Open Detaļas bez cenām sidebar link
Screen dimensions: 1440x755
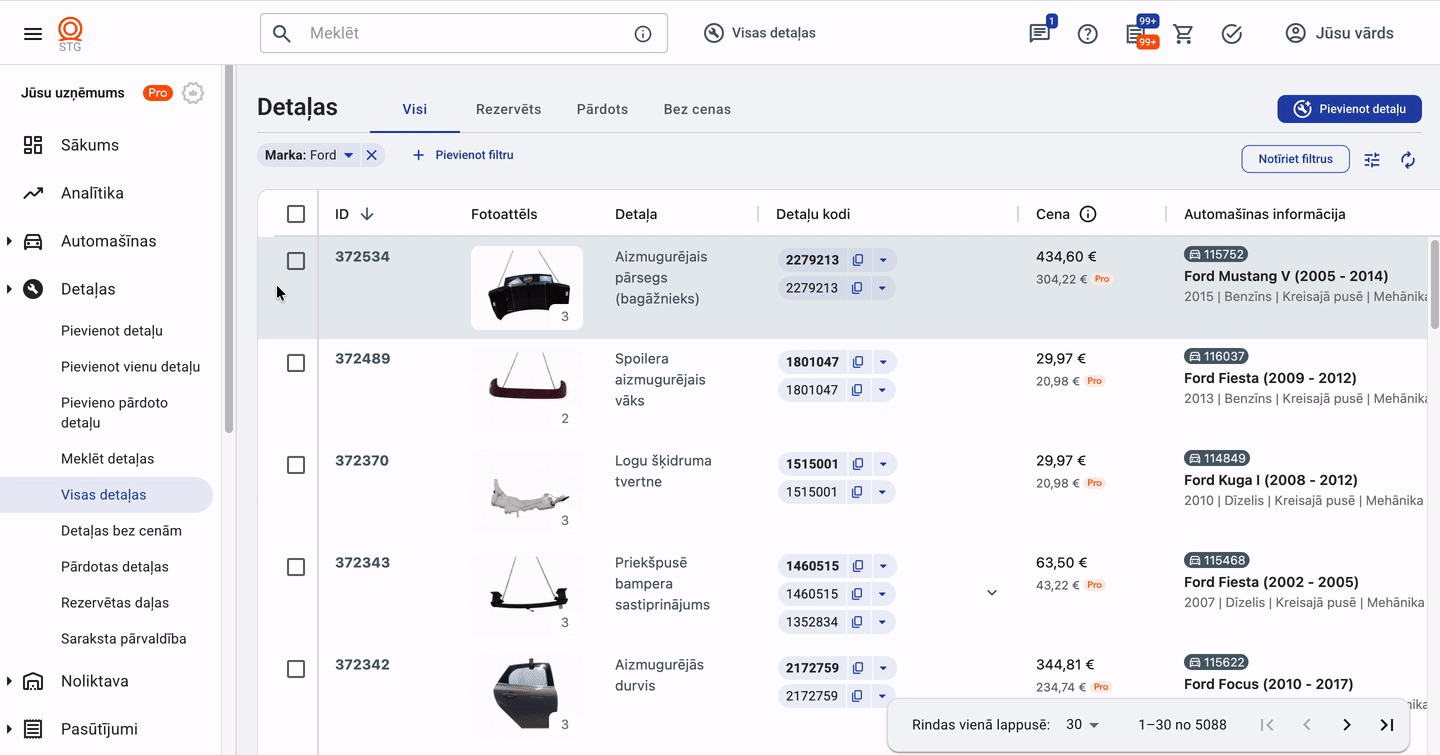121,531
